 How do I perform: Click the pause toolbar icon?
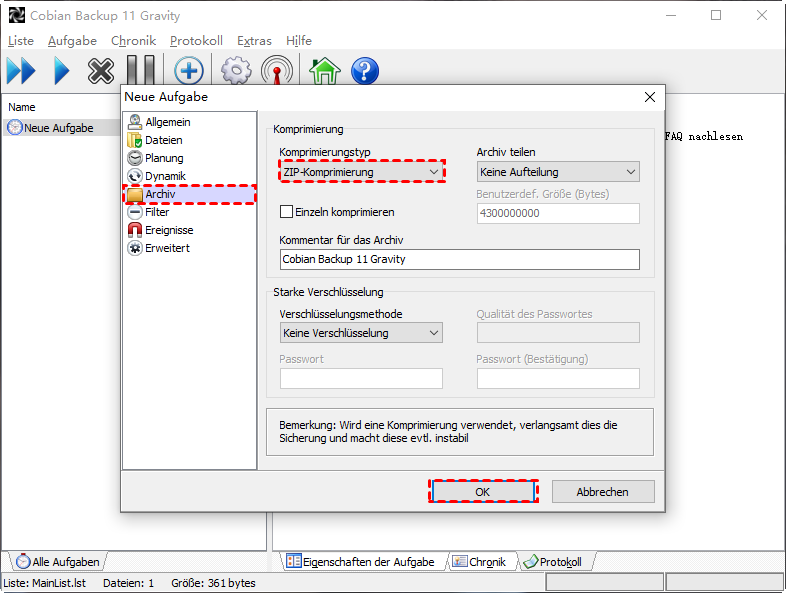(140, 70)
